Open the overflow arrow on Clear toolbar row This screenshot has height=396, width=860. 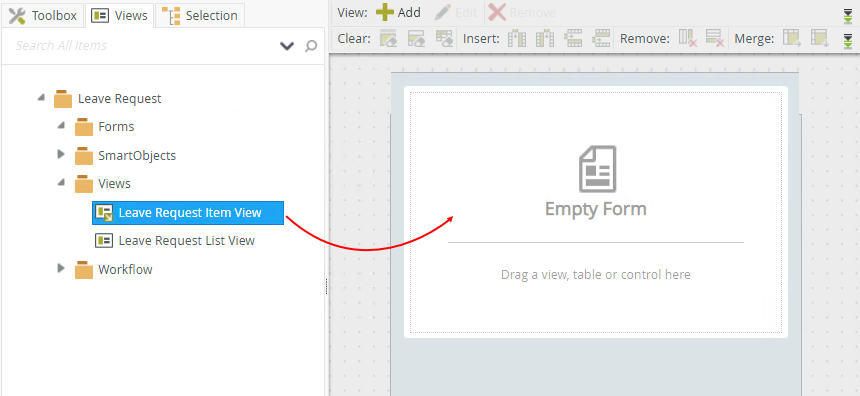[x=848, y=41]
